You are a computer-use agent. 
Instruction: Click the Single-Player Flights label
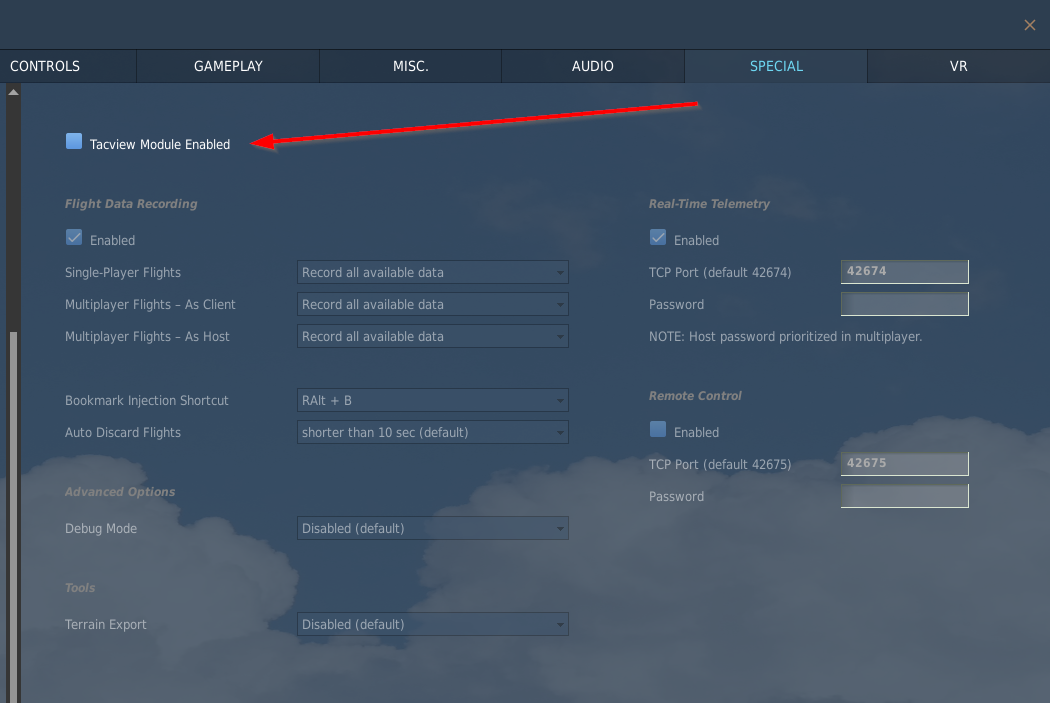pyautogui.click(x=123, y=272)
